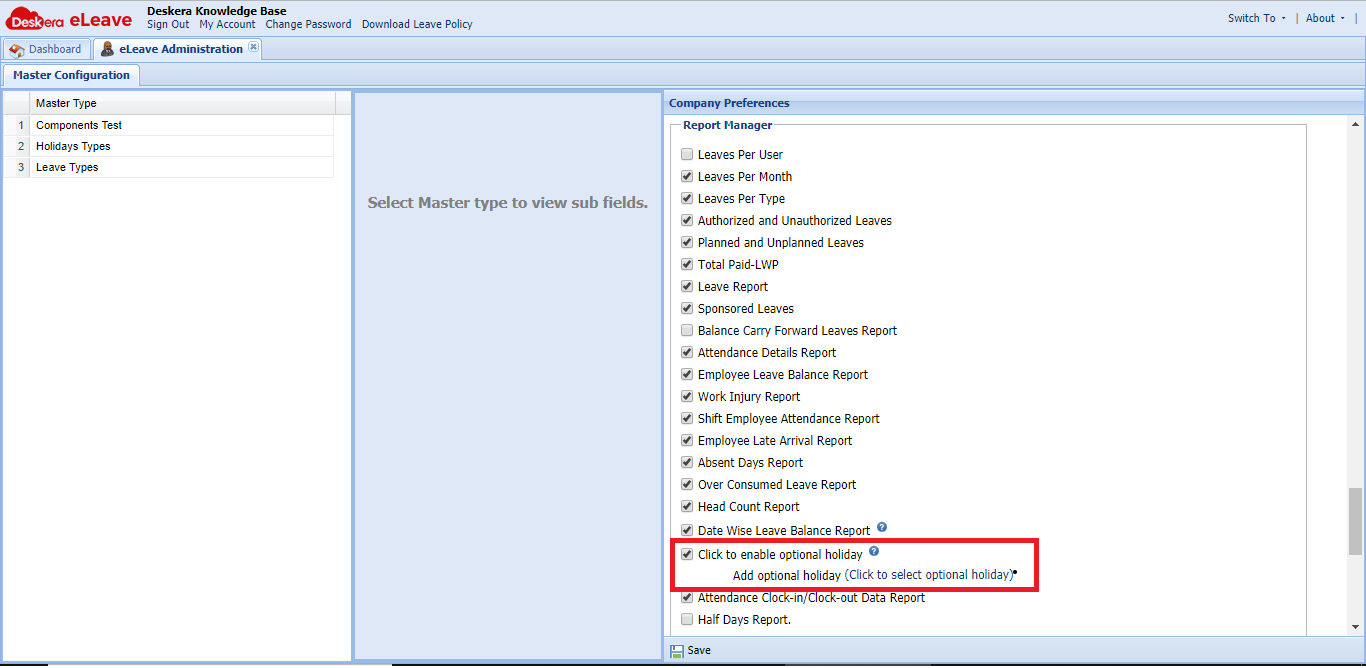Viewport: 1366px width, 668px height.
Task: Toggle Click to enable optional holiday checkbox
Action: pyautogui.click(x=687, y=555)
